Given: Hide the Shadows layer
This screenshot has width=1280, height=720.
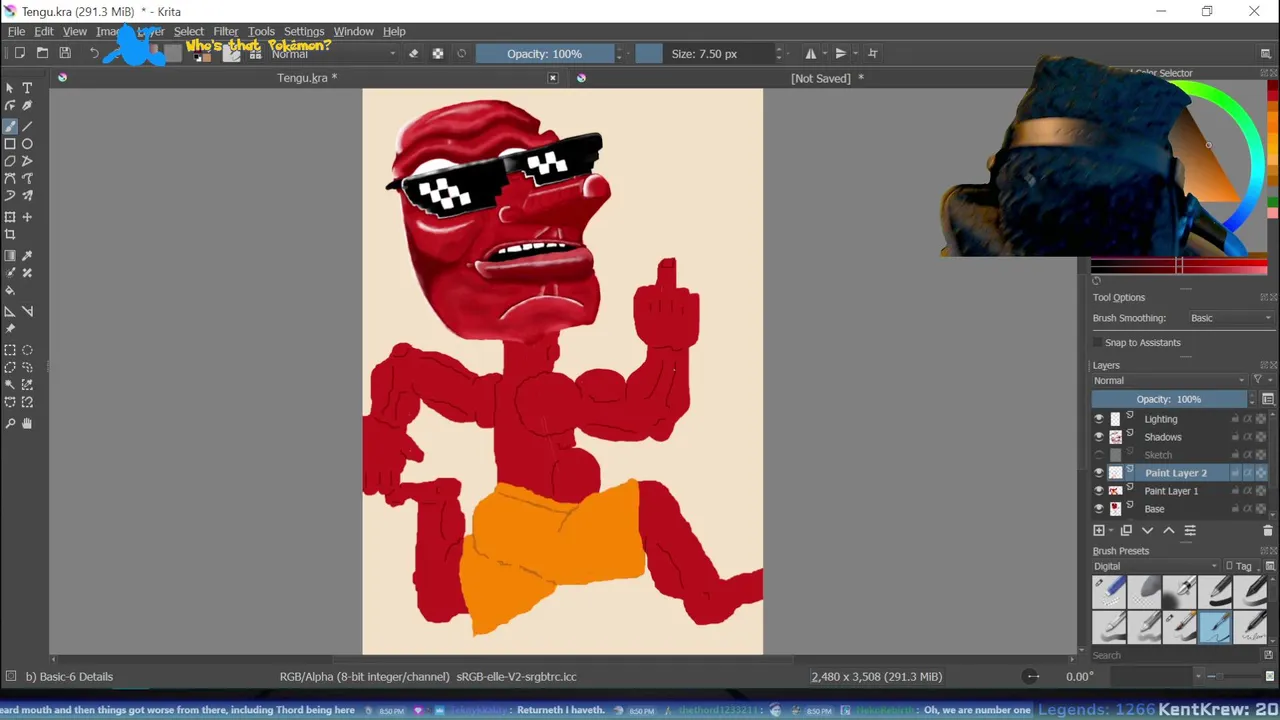Looking at the screenshot, I should coord(1099,437).
